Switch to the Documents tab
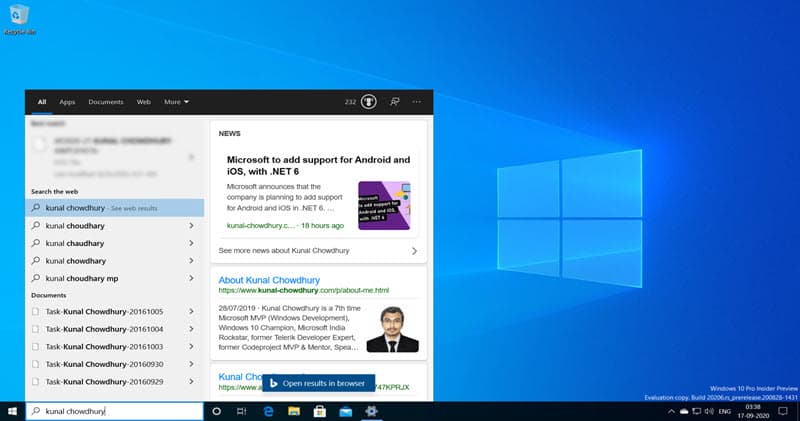 click(106, 102)
